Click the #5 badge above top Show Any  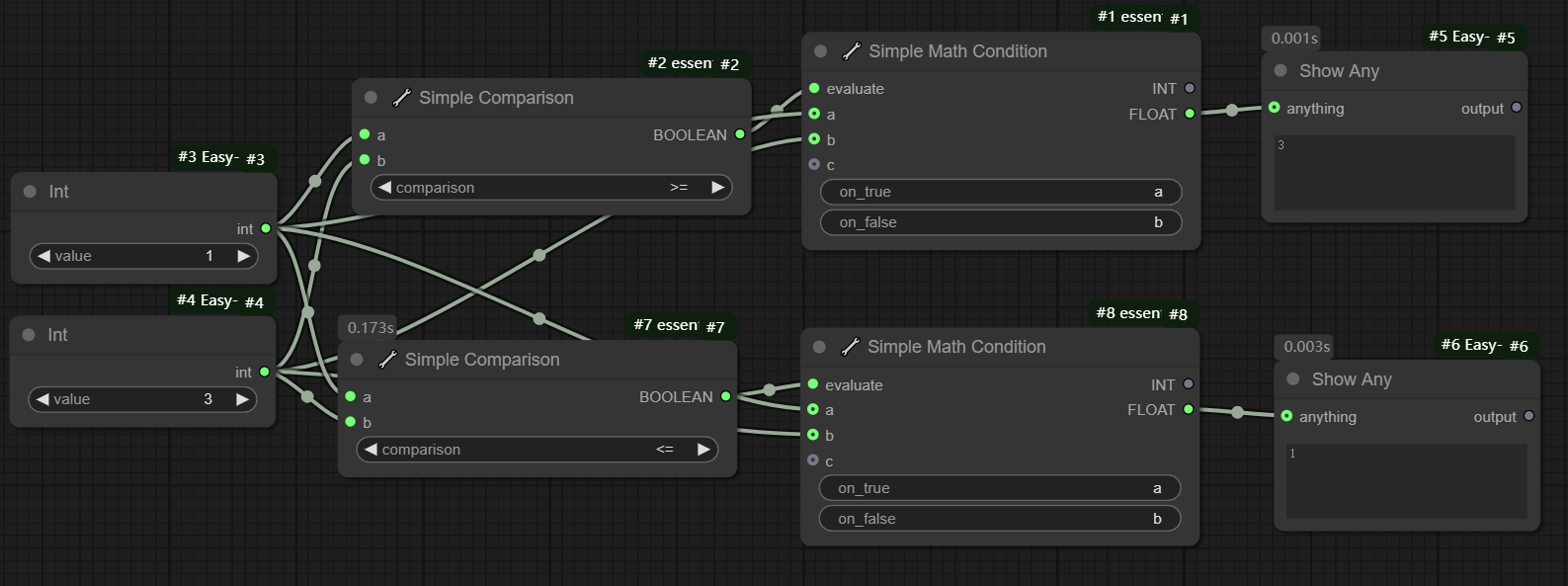(1506, 38)
